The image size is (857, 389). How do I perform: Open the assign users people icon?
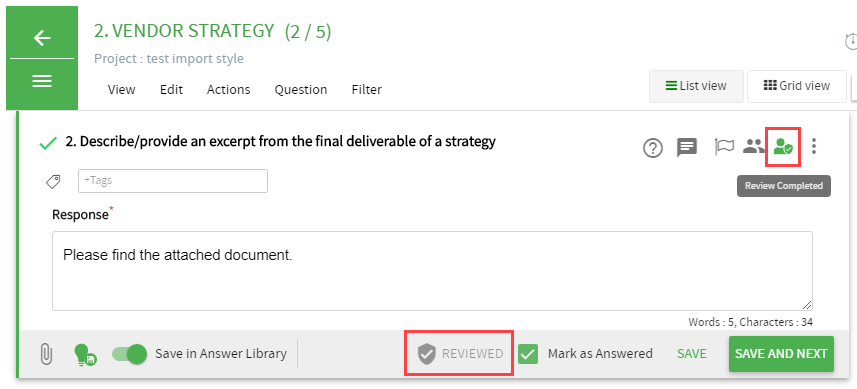[754, 146]
